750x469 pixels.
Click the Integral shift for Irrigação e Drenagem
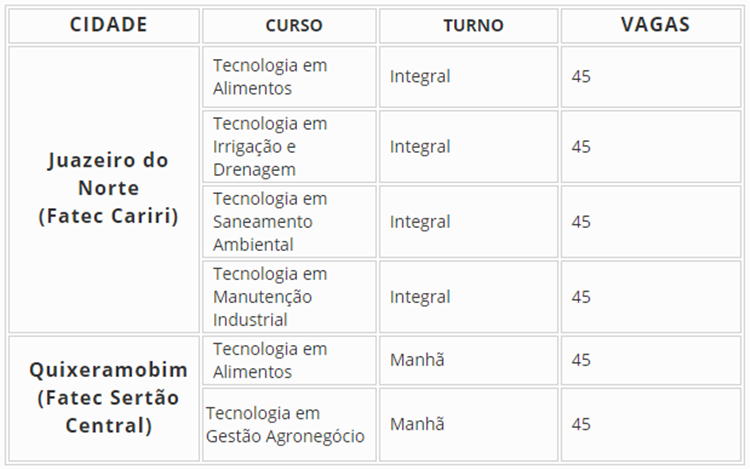point(420,146)
